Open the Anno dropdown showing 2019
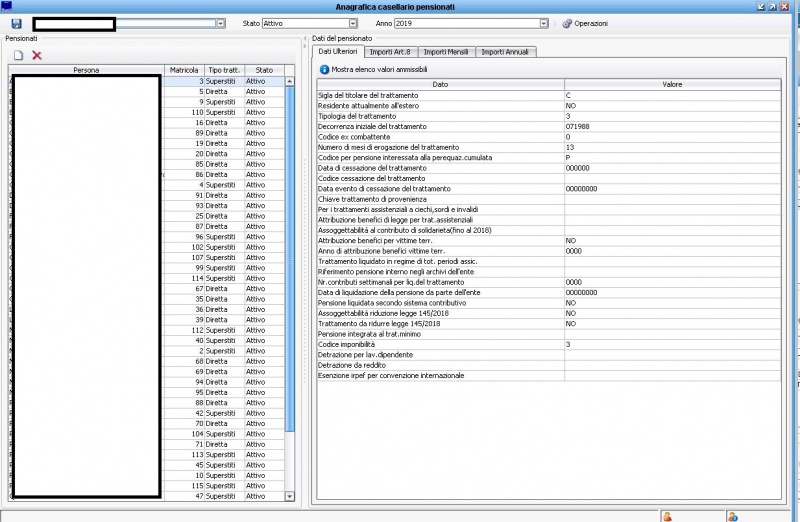This screenshot has height=522, width=800. (543, 23)
